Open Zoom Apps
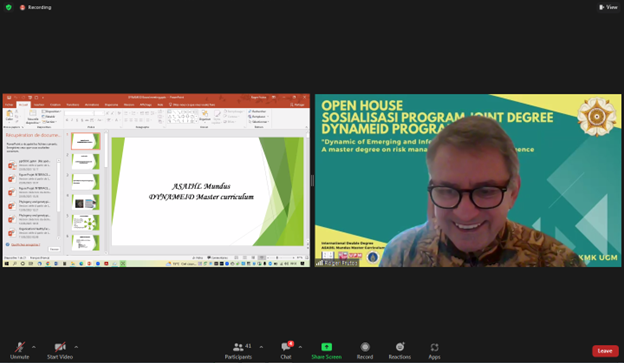The width and height of the screenshot is (624, 363). (x=434, y=351)
